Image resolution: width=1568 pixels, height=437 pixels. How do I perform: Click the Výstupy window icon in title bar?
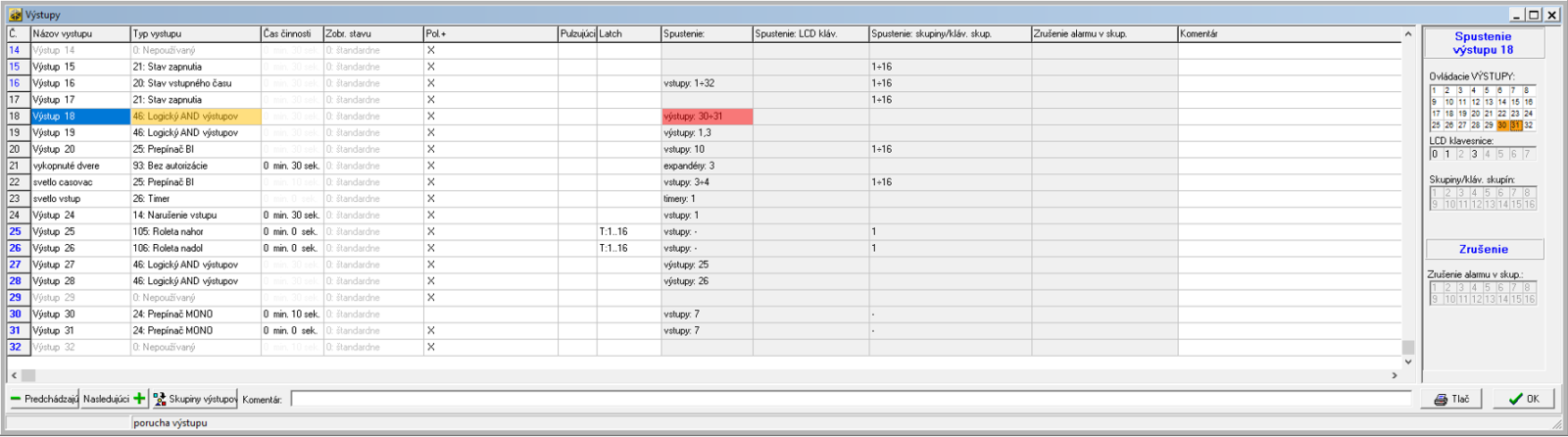(x=15, y=15)
